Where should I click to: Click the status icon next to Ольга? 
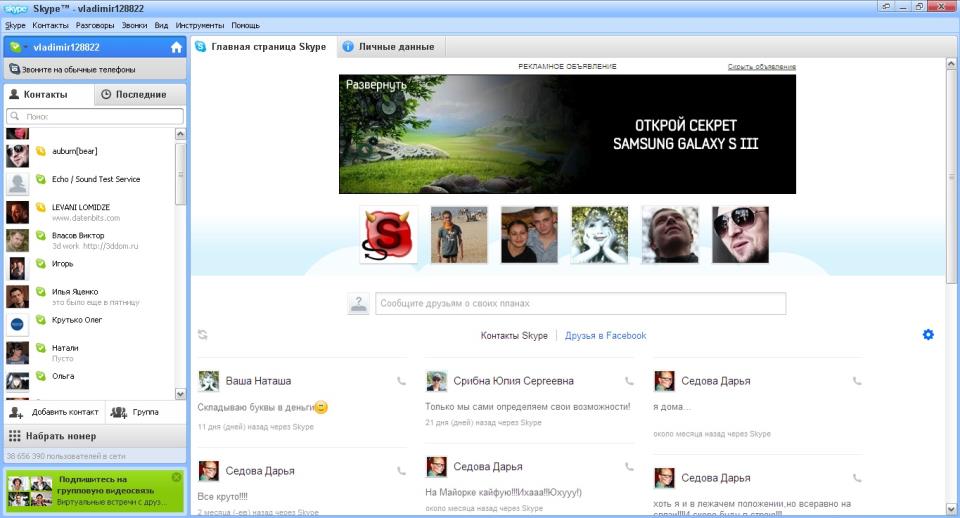[40, 376]
